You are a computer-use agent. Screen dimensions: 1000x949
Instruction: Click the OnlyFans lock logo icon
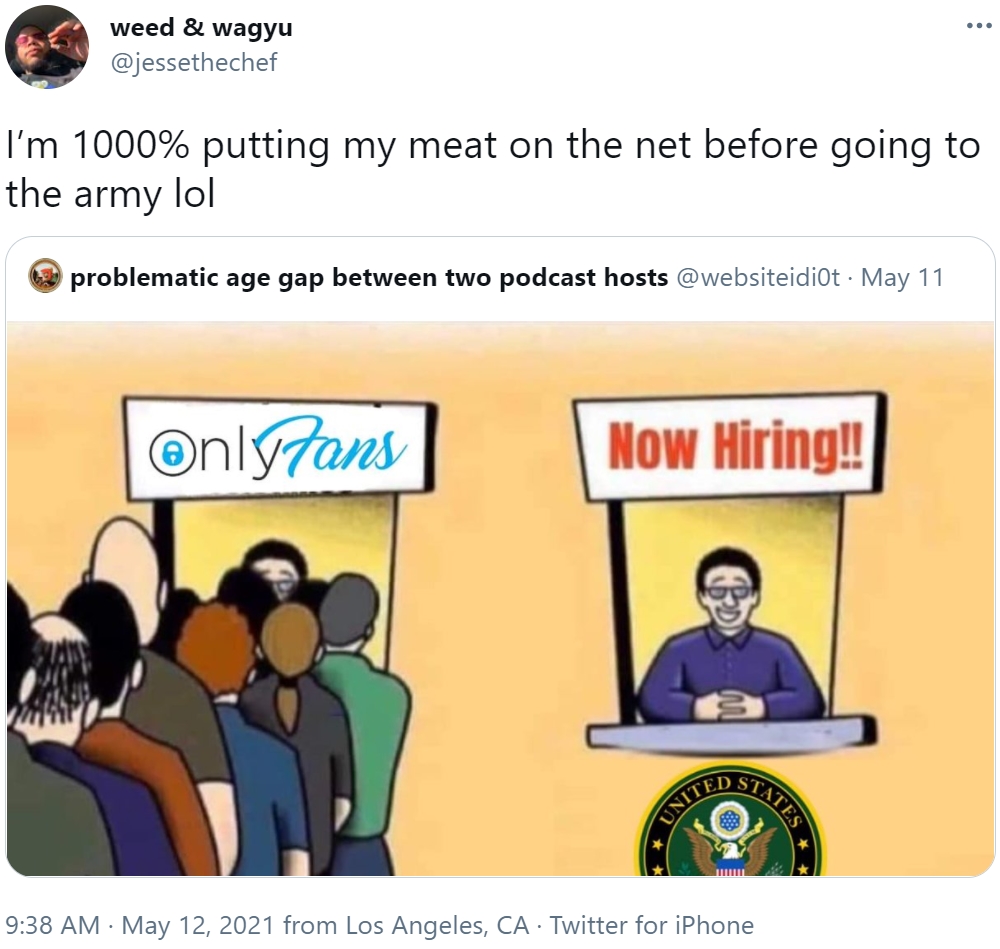[167, 453]
